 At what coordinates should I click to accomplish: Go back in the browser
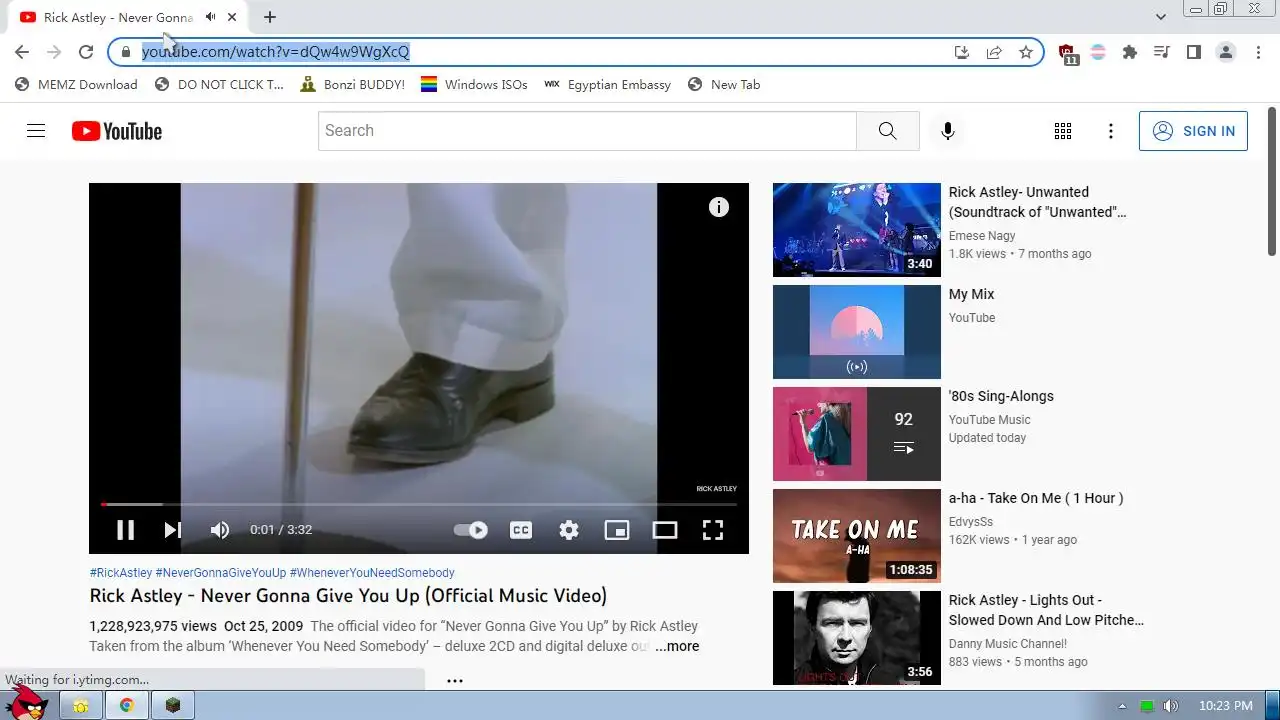[x=22, y=52]
